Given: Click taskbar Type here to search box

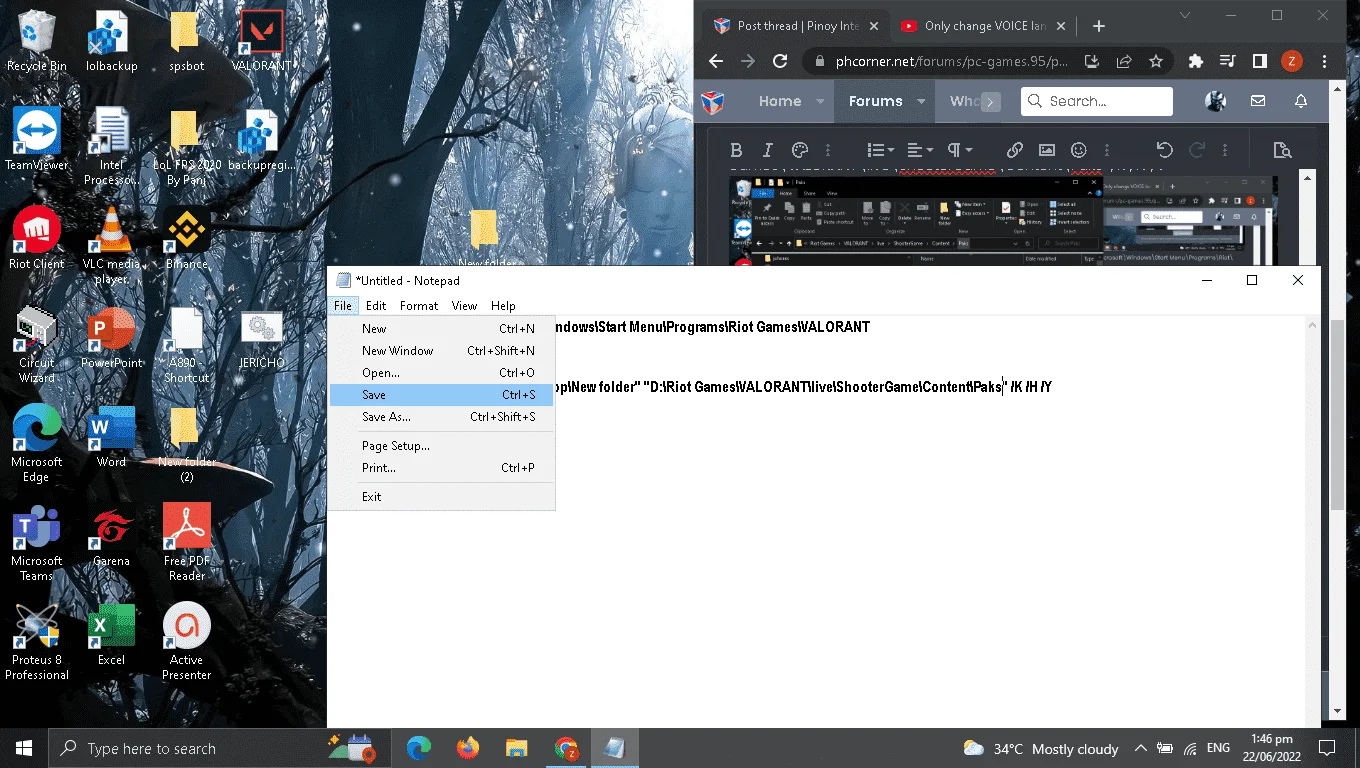Looking at the screenshot, I should coord(217,748).
